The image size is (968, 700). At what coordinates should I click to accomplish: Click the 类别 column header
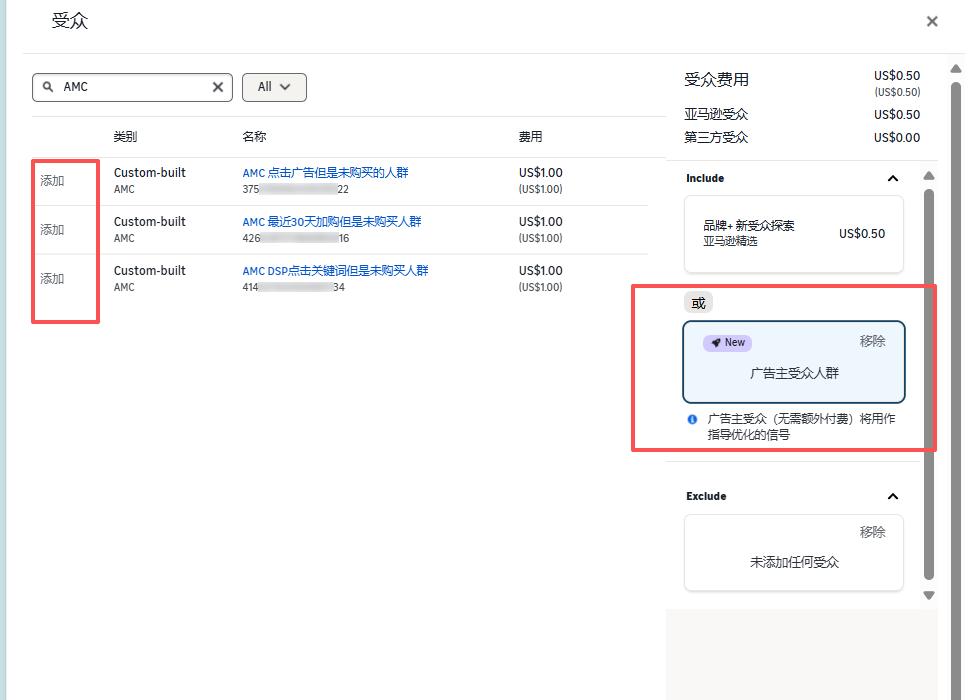[125, 137]
